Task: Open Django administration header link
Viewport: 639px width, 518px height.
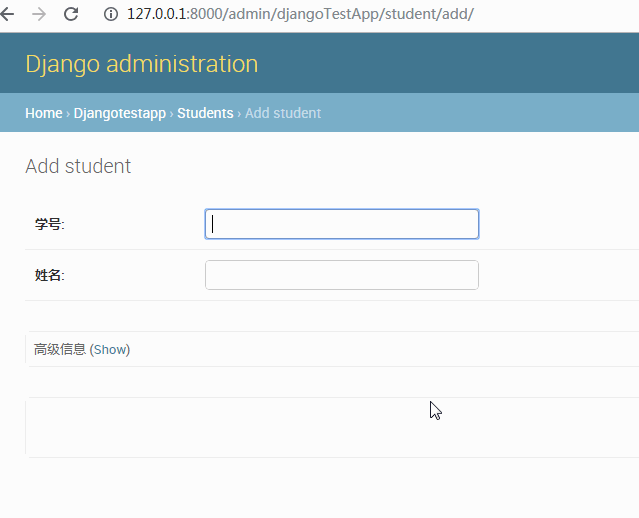Action: point(142,64)
